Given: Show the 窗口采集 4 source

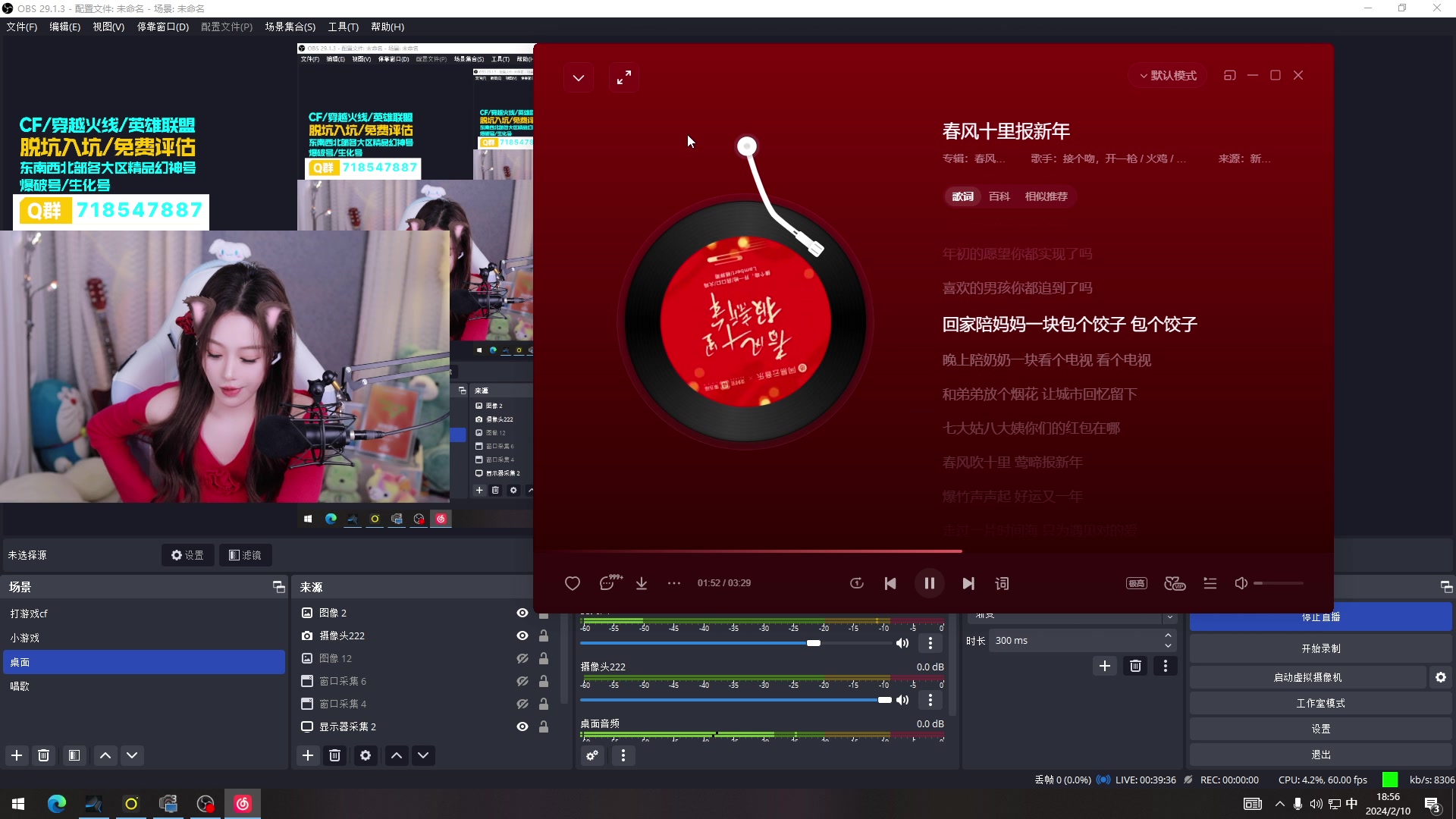Looking at the screenshot, I should [522, 704].
